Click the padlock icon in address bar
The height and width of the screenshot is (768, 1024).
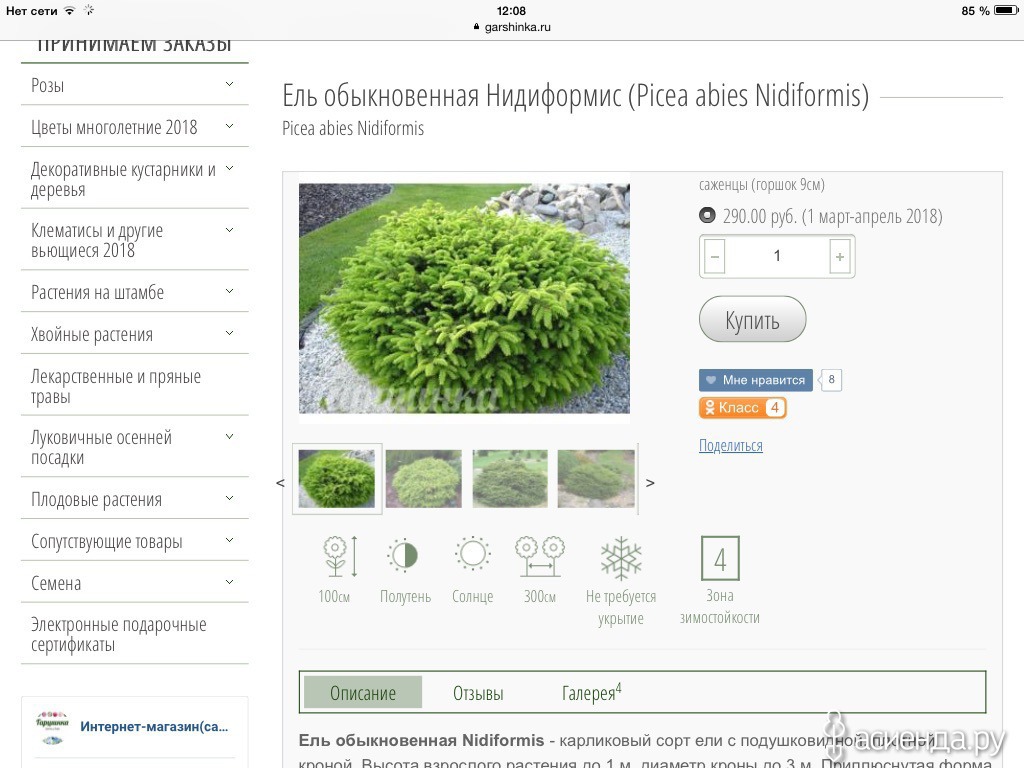click(x=476, y=27)
